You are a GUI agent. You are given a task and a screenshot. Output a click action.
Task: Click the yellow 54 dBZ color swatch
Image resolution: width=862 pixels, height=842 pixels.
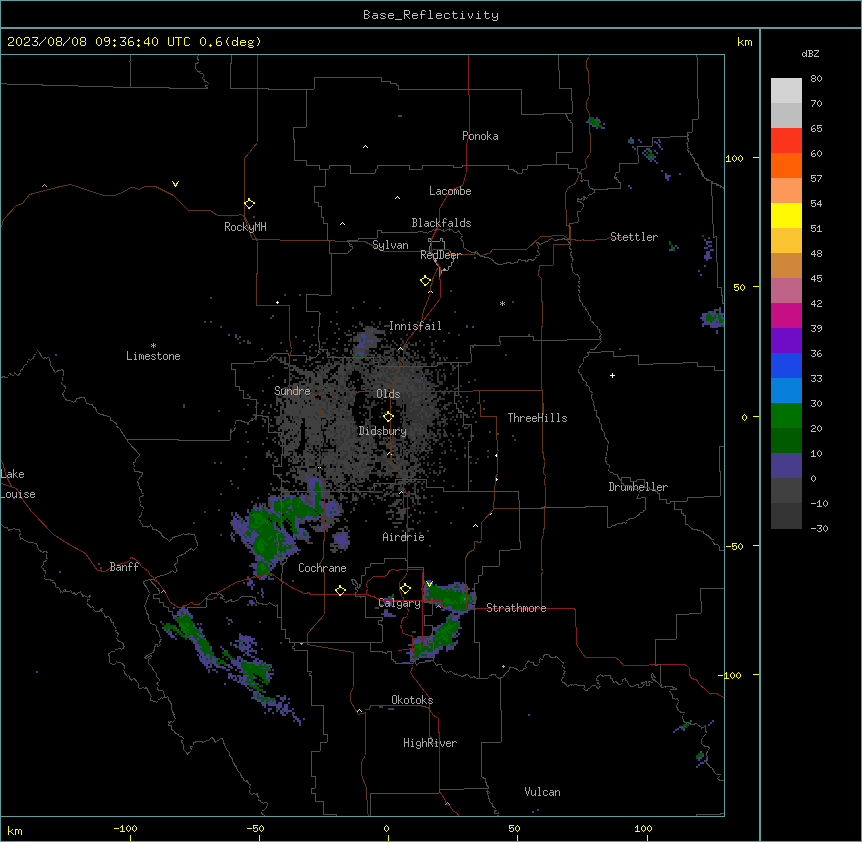[786, 215]
